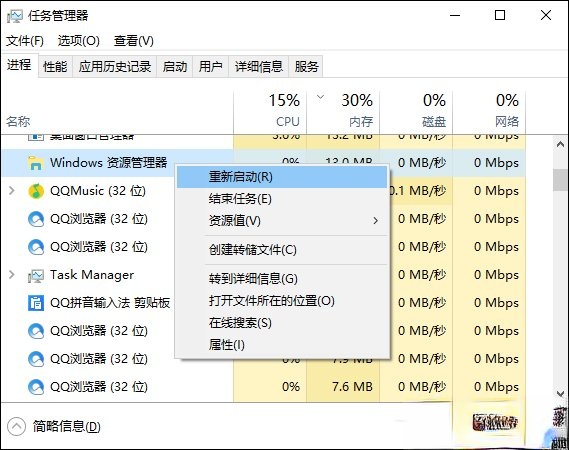Click the 7.6 MB memory cell
This screenshot has width=569, height=450.
click(x=343, y=387)
